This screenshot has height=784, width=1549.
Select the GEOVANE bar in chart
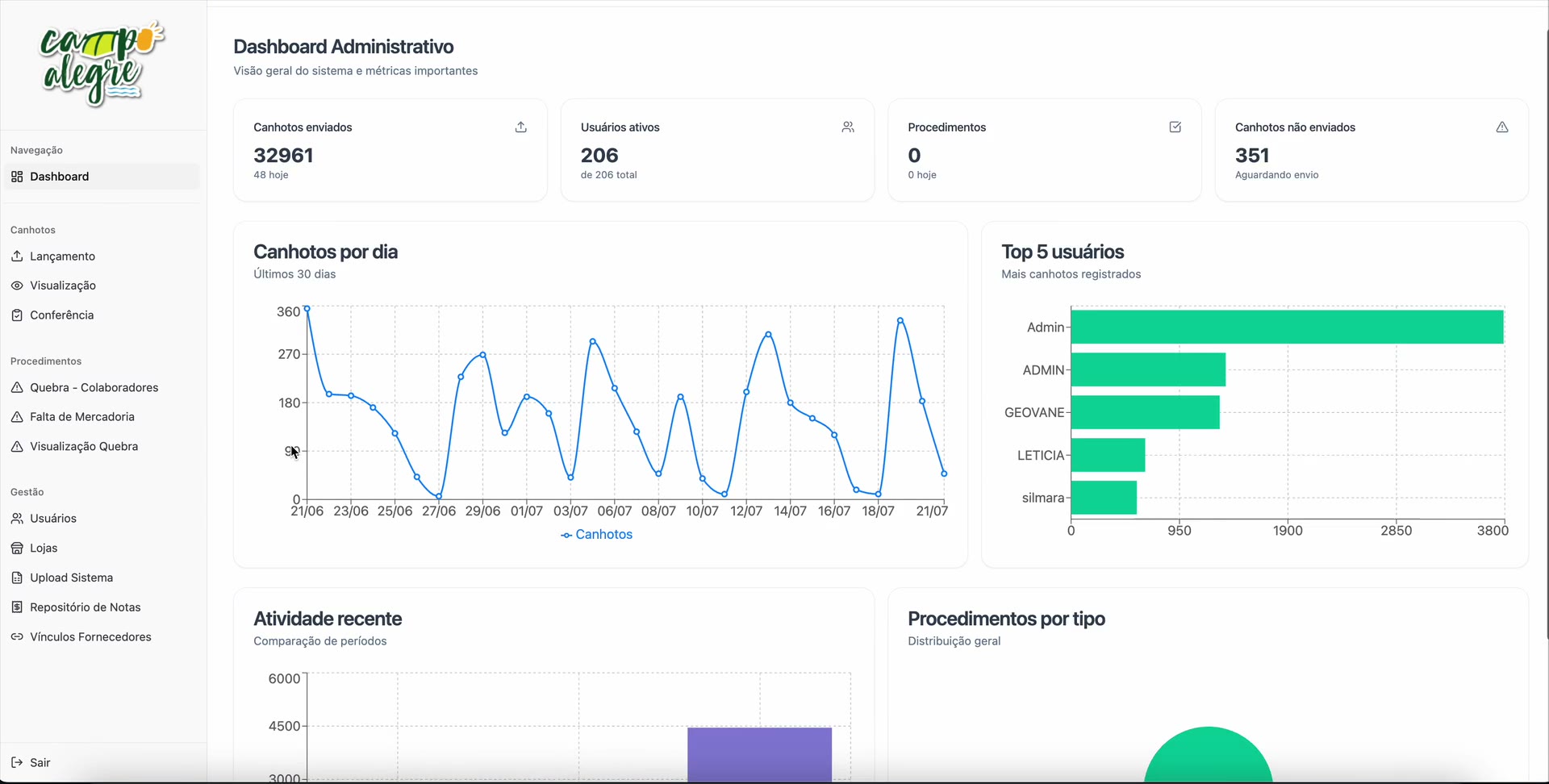tap(1145, 412)
